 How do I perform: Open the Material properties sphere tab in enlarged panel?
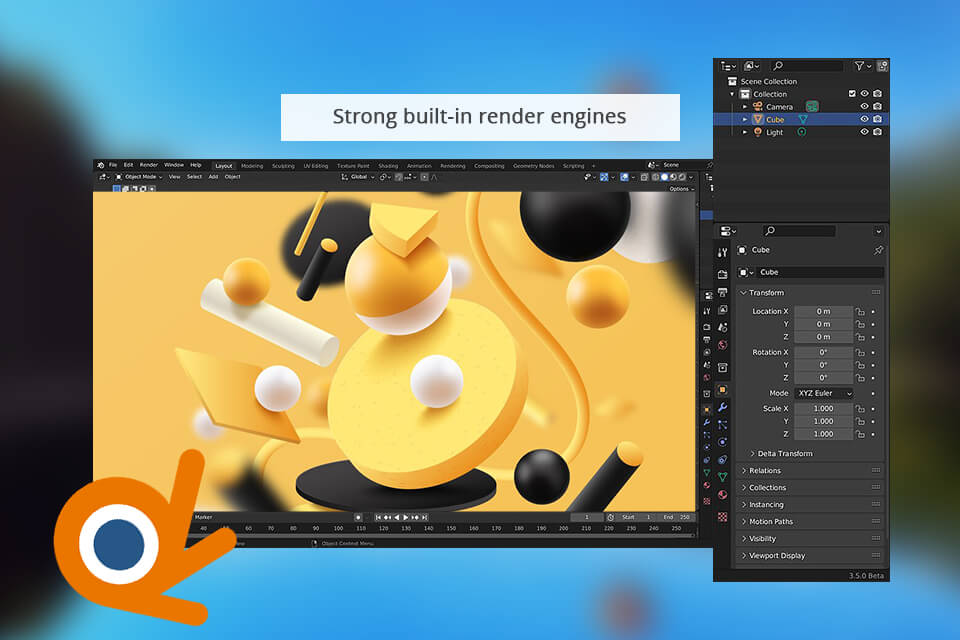tap(722, 494)
